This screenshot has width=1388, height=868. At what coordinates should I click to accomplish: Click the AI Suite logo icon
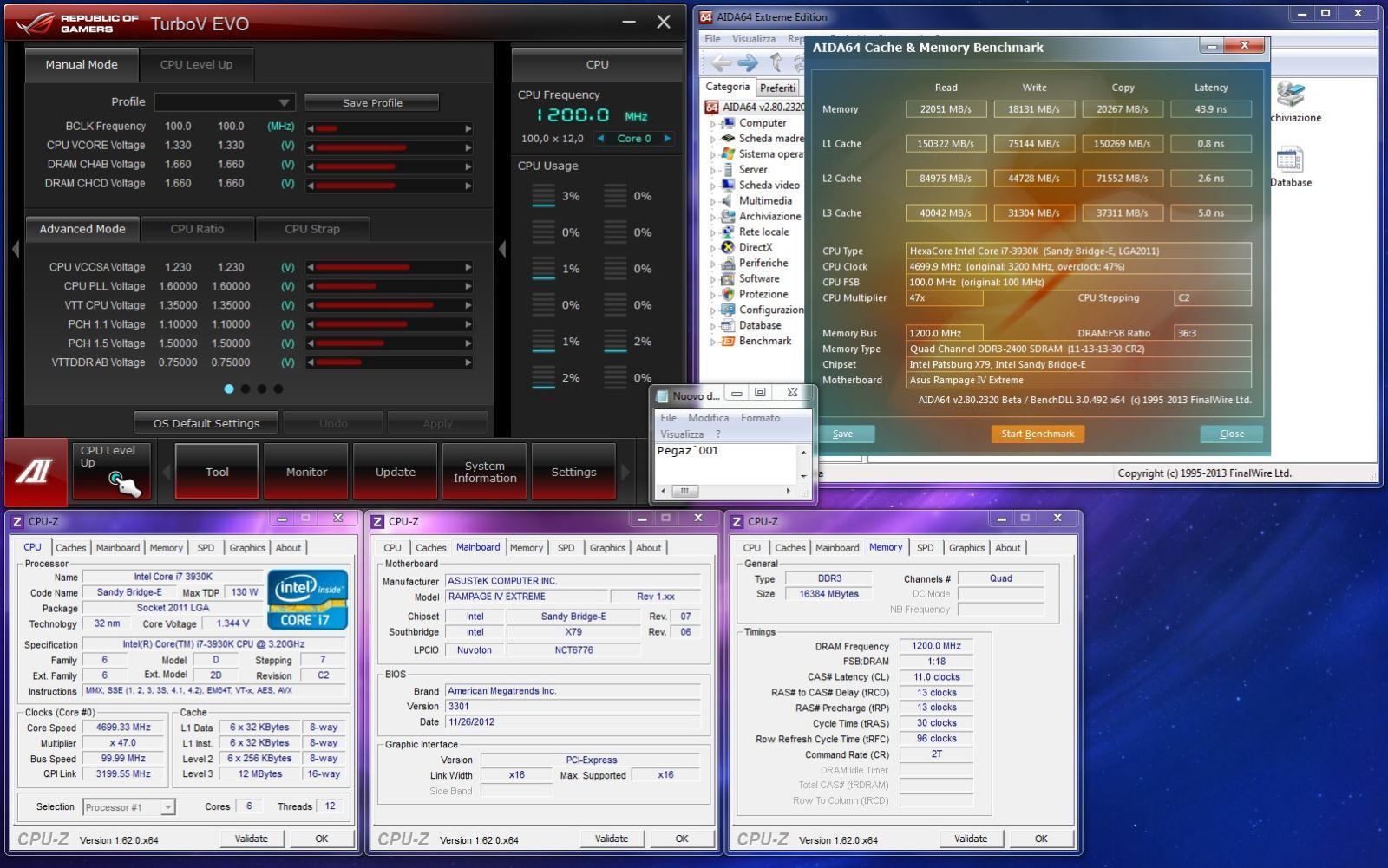pyautogui.click(x=36, y=471)
